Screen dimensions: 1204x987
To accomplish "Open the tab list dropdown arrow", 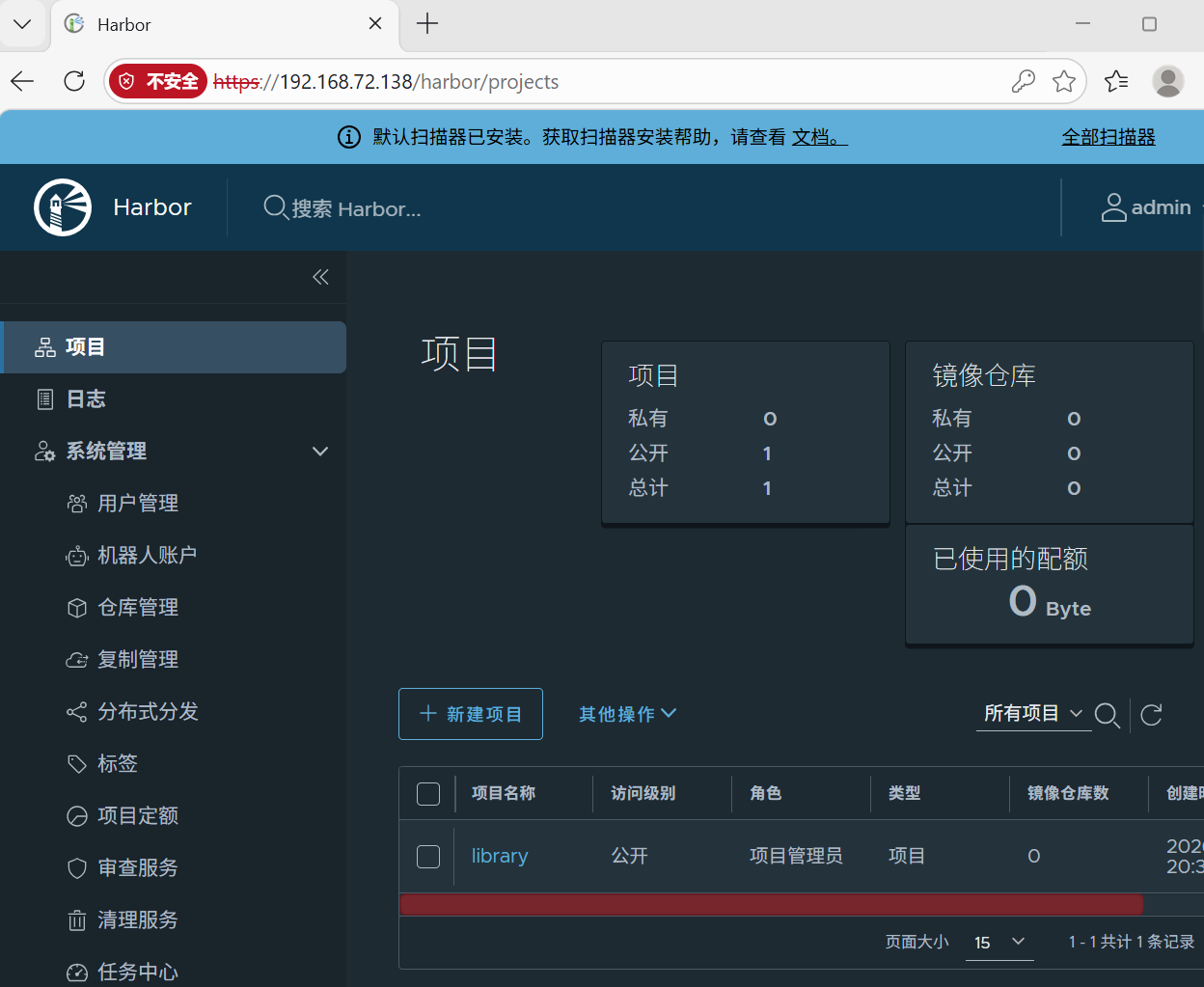I will (22, 24).
